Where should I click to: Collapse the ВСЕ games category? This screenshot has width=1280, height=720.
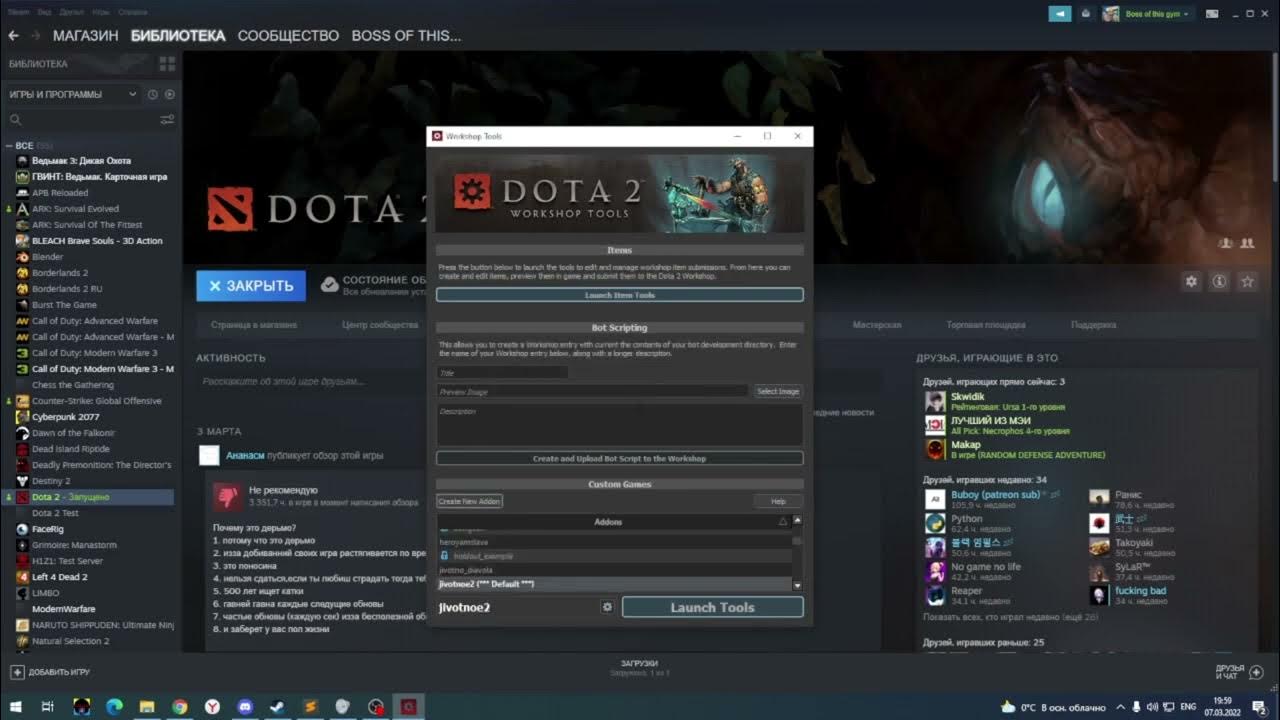(9, 146)
